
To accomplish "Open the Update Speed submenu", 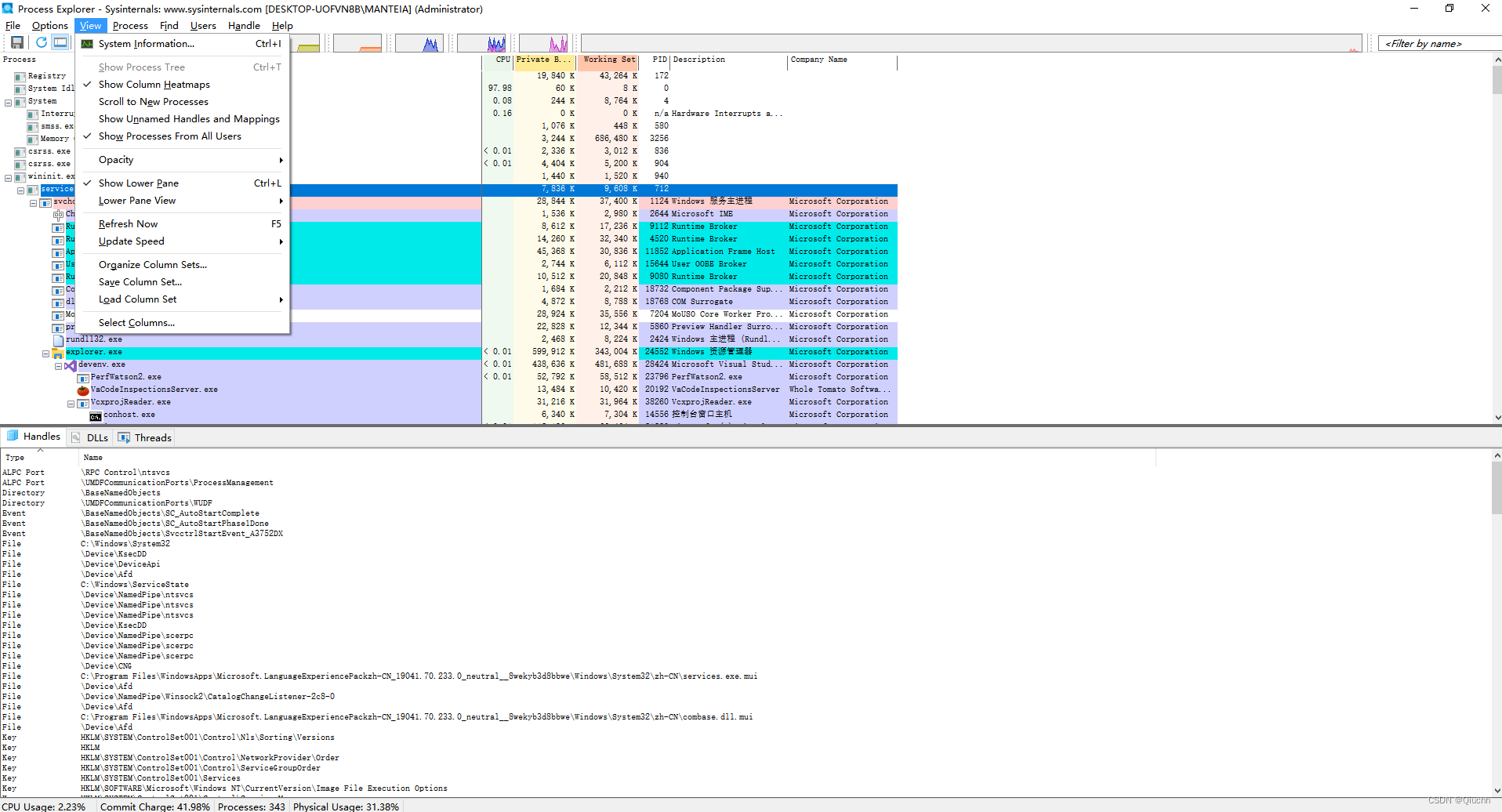I will tap(130, 241).
